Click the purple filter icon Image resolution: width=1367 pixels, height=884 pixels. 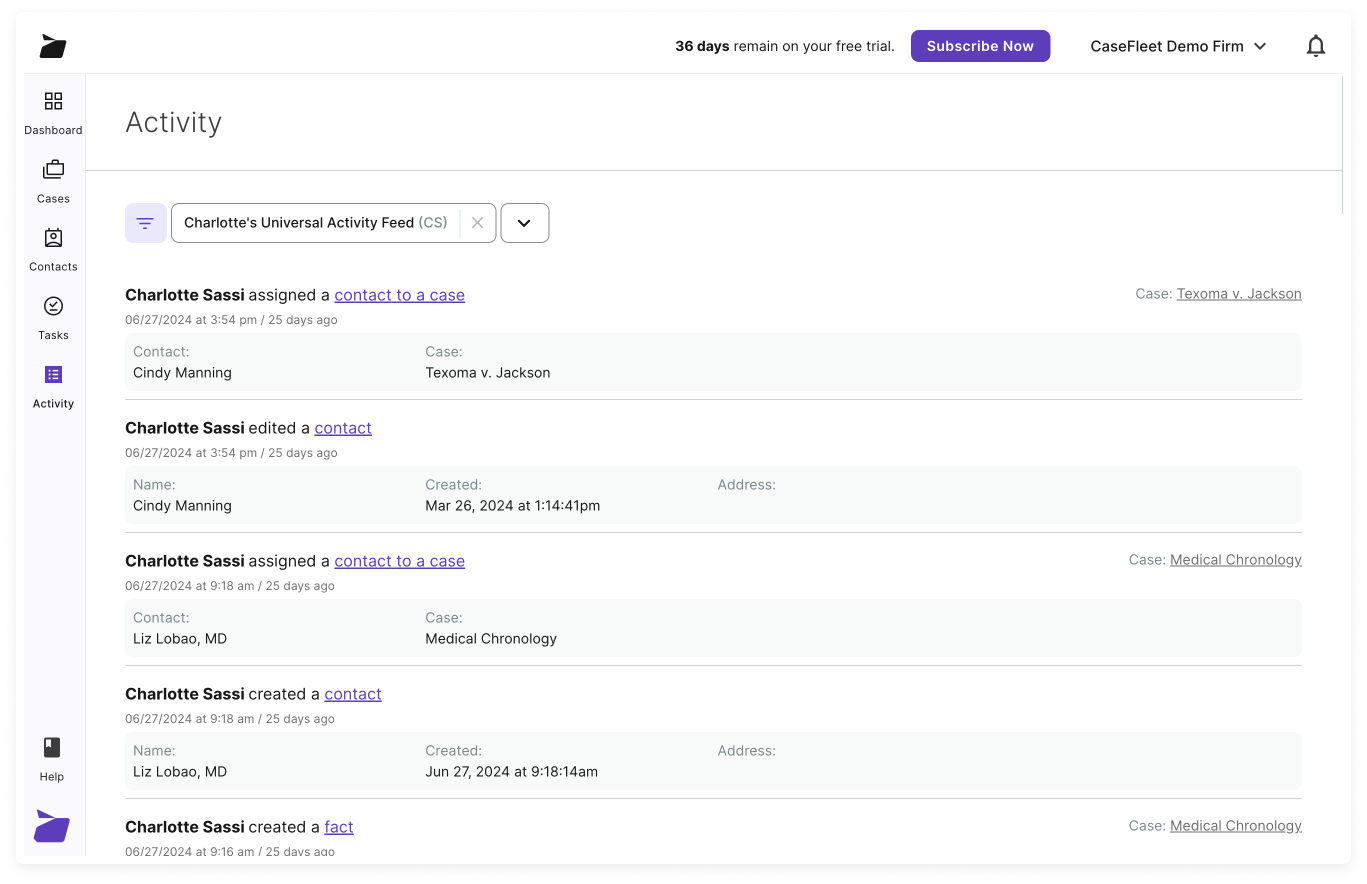point(145,222)
